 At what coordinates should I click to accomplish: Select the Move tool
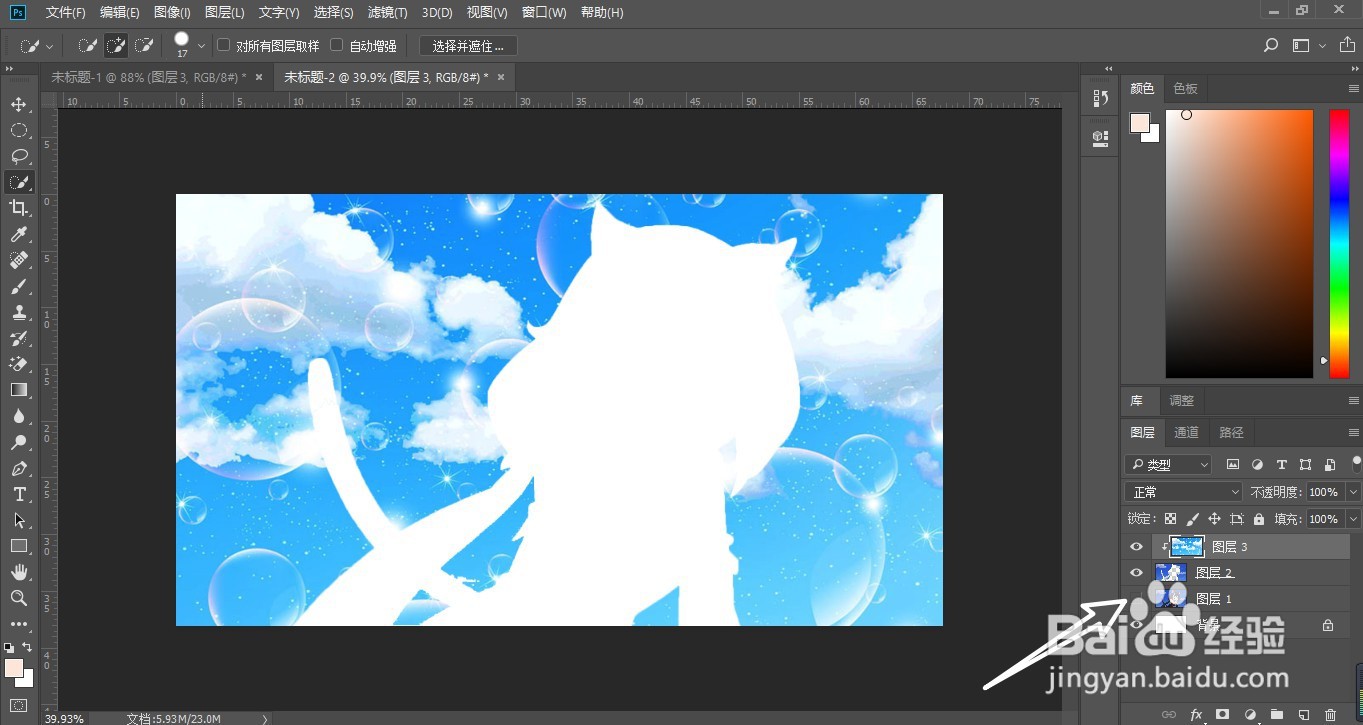coord(19,104)
